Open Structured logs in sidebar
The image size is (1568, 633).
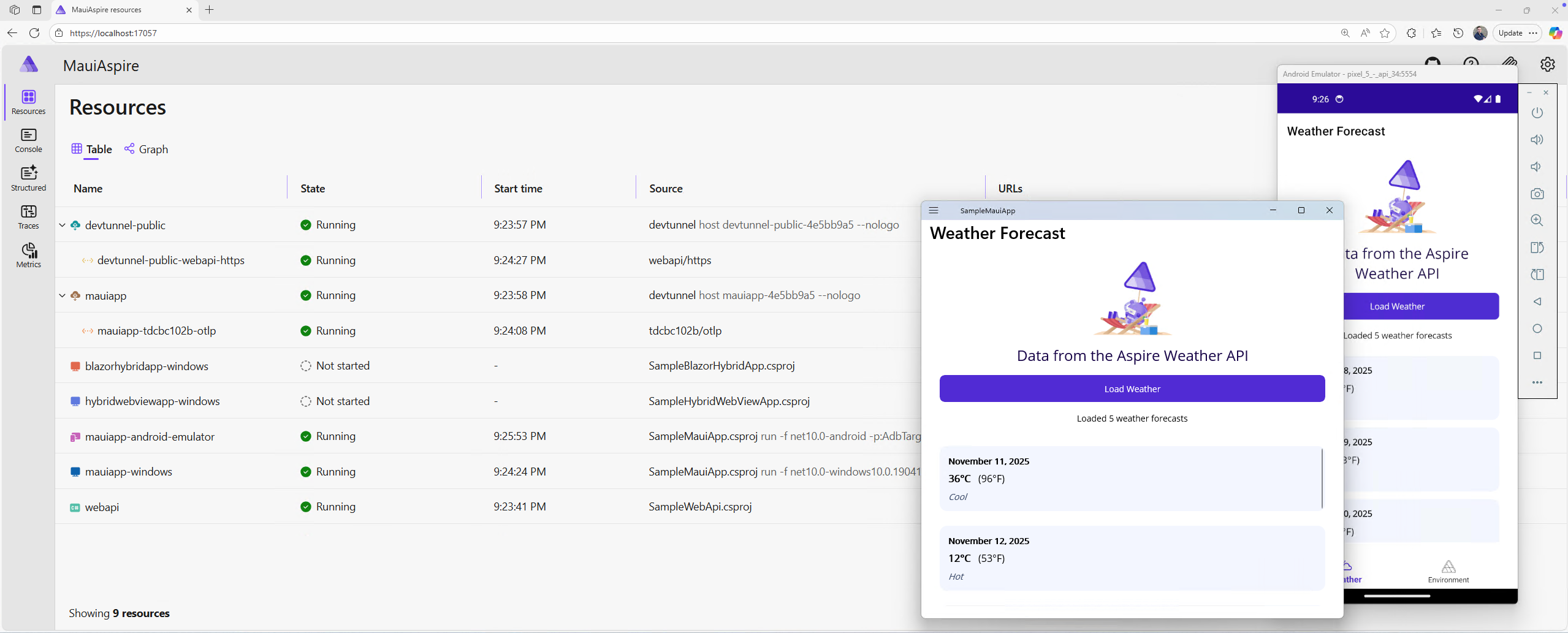click(28, 178)
